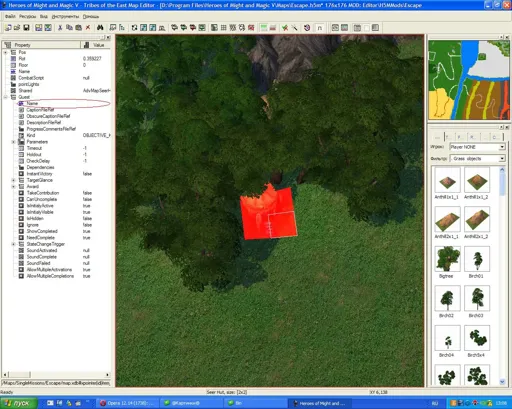Select the IsHidden property row

point(57,218)
